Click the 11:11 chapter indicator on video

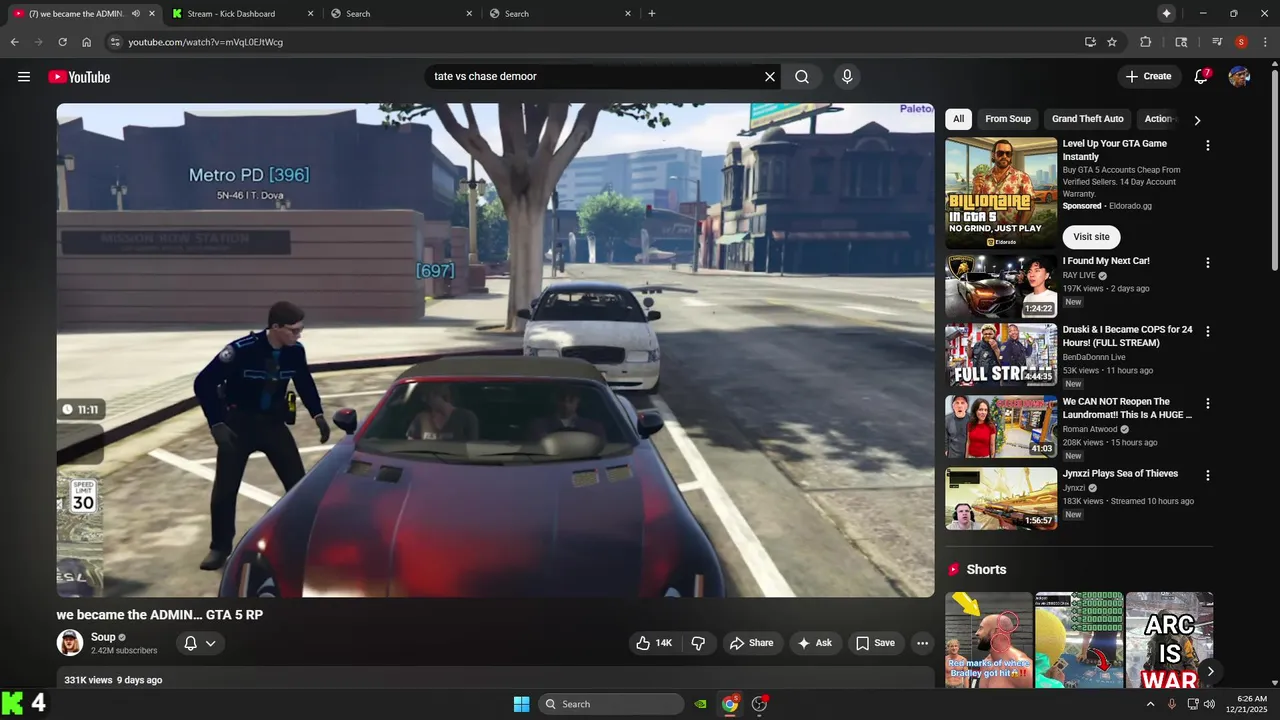click(x=80, y=409)
